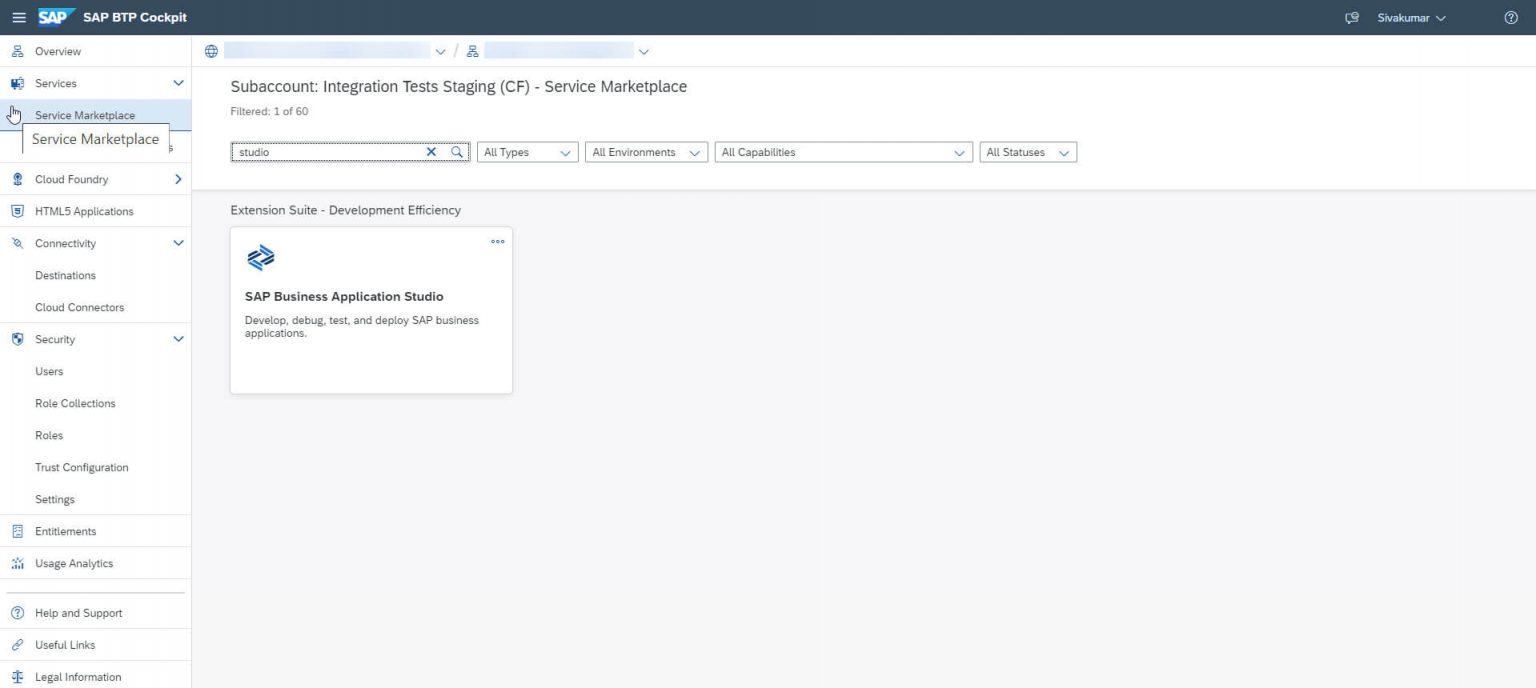Go to HTML5 Applications

tap(84, 211)
